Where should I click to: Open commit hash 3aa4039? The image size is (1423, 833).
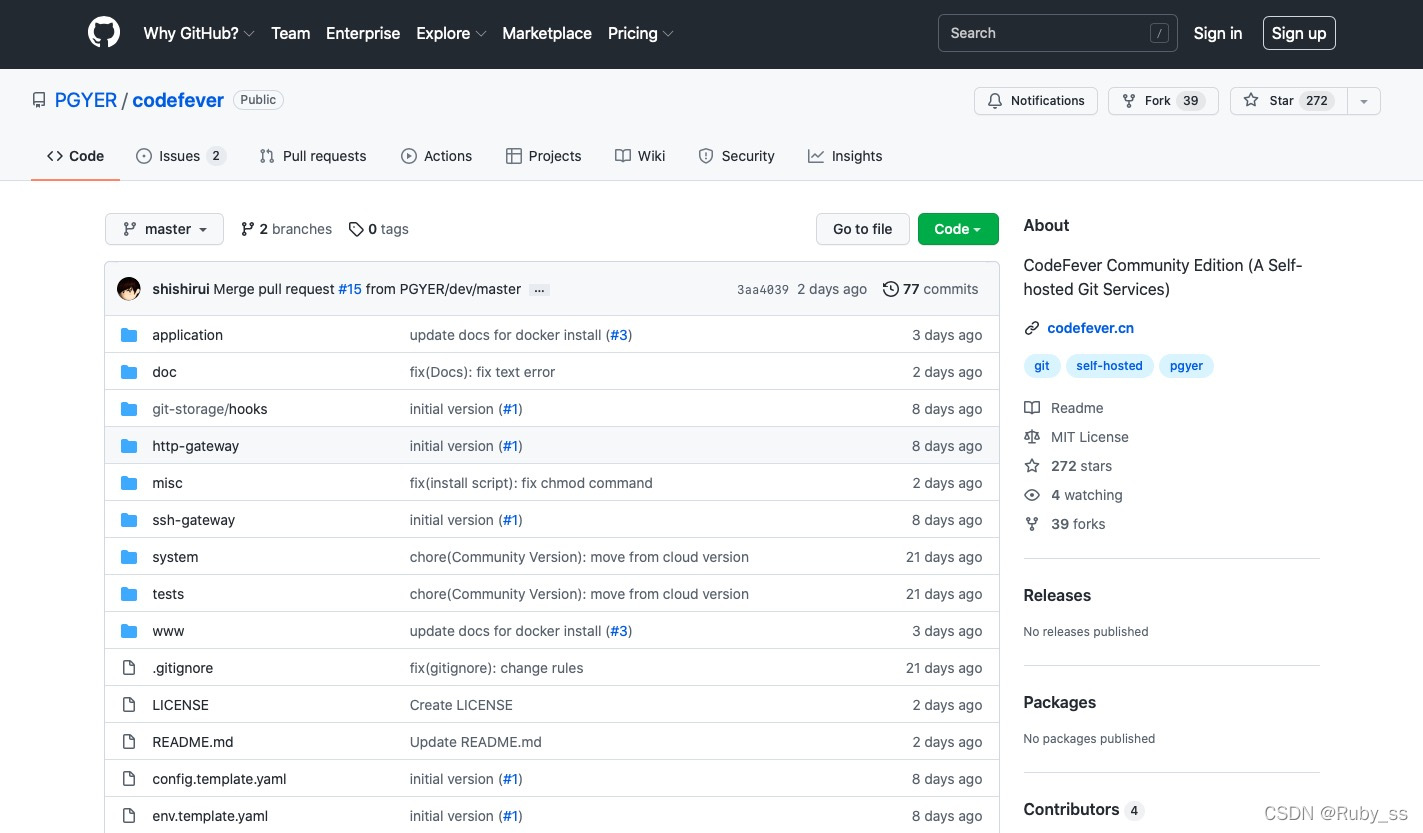[763, 290]
